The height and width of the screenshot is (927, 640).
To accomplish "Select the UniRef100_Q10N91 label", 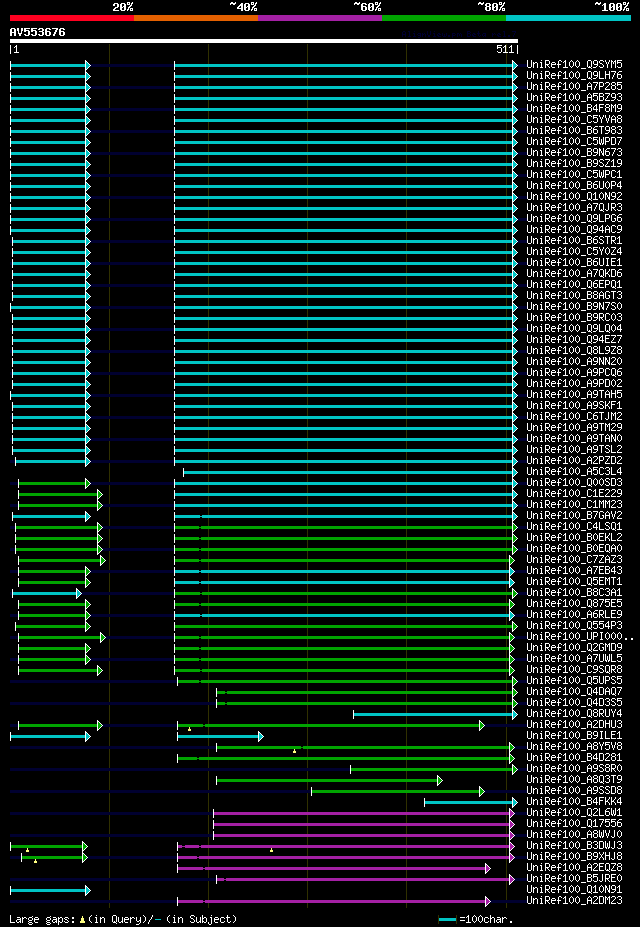I will pyautogui.click(x=574, y=890).
